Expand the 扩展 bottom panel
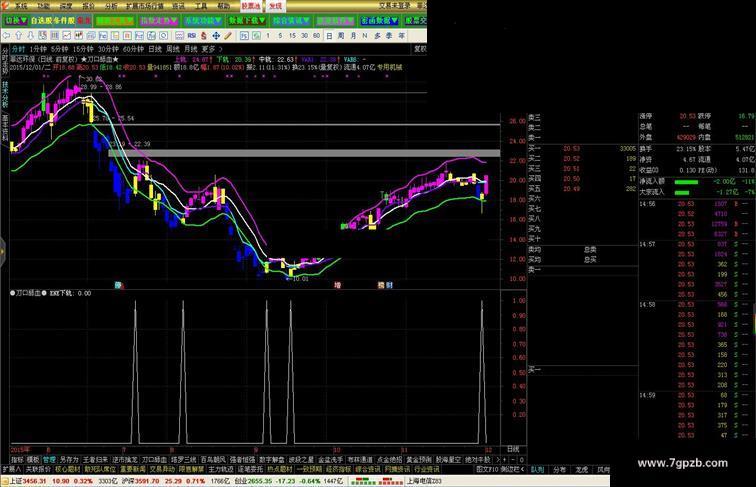 11,469
